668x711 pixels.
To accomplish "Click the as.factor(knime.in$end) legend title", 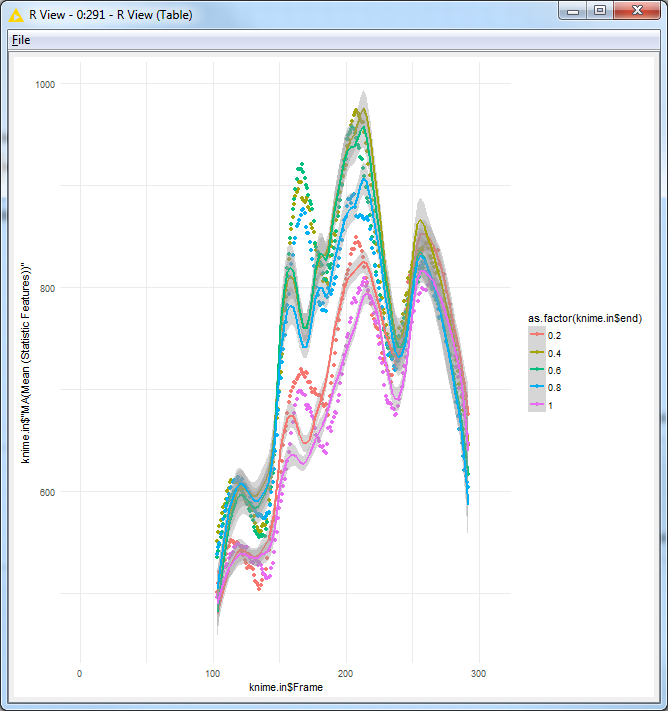I will [584, 317].
